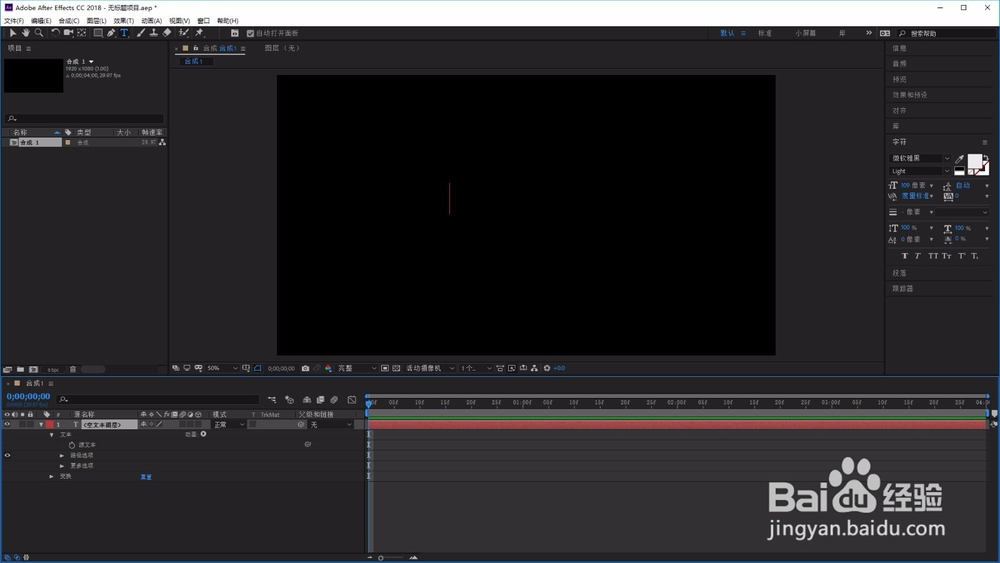The image size is (1000, 563).
Task: Select the Horizontal Type tool
Action: click(x=124, y=33)
